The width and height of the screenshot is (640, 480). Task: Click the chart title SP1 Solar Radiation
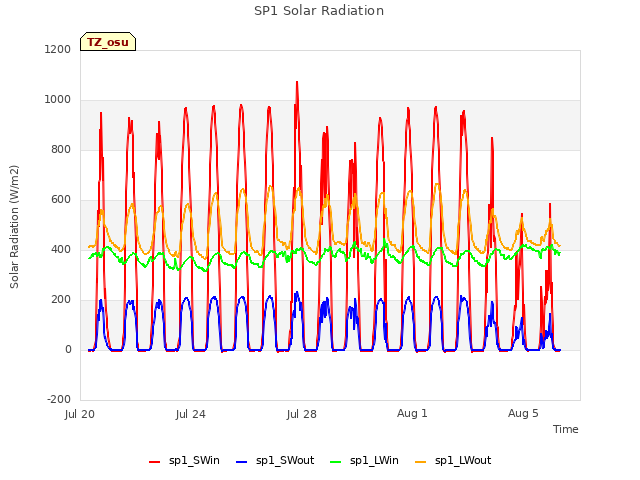pyautogui.click(x=319, y=11)
